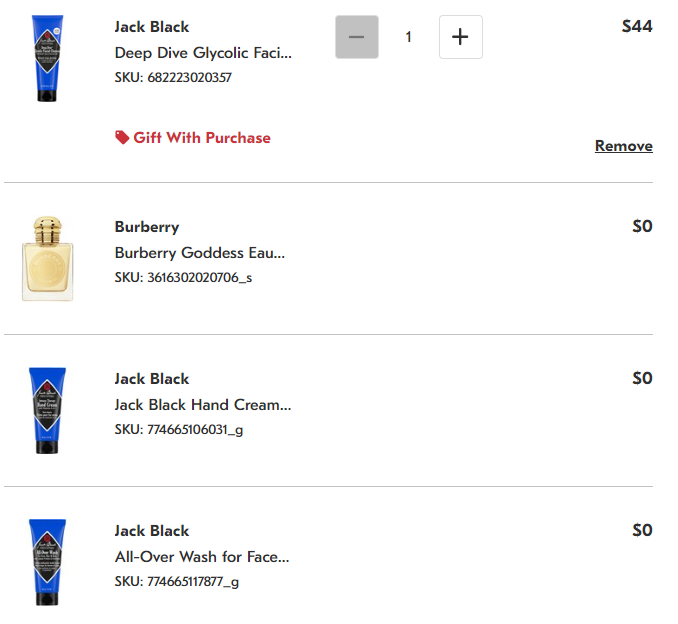This screenshot has width=678, height=624.
Task: Click the Burberry brand name
Action: tap(147, 227)
